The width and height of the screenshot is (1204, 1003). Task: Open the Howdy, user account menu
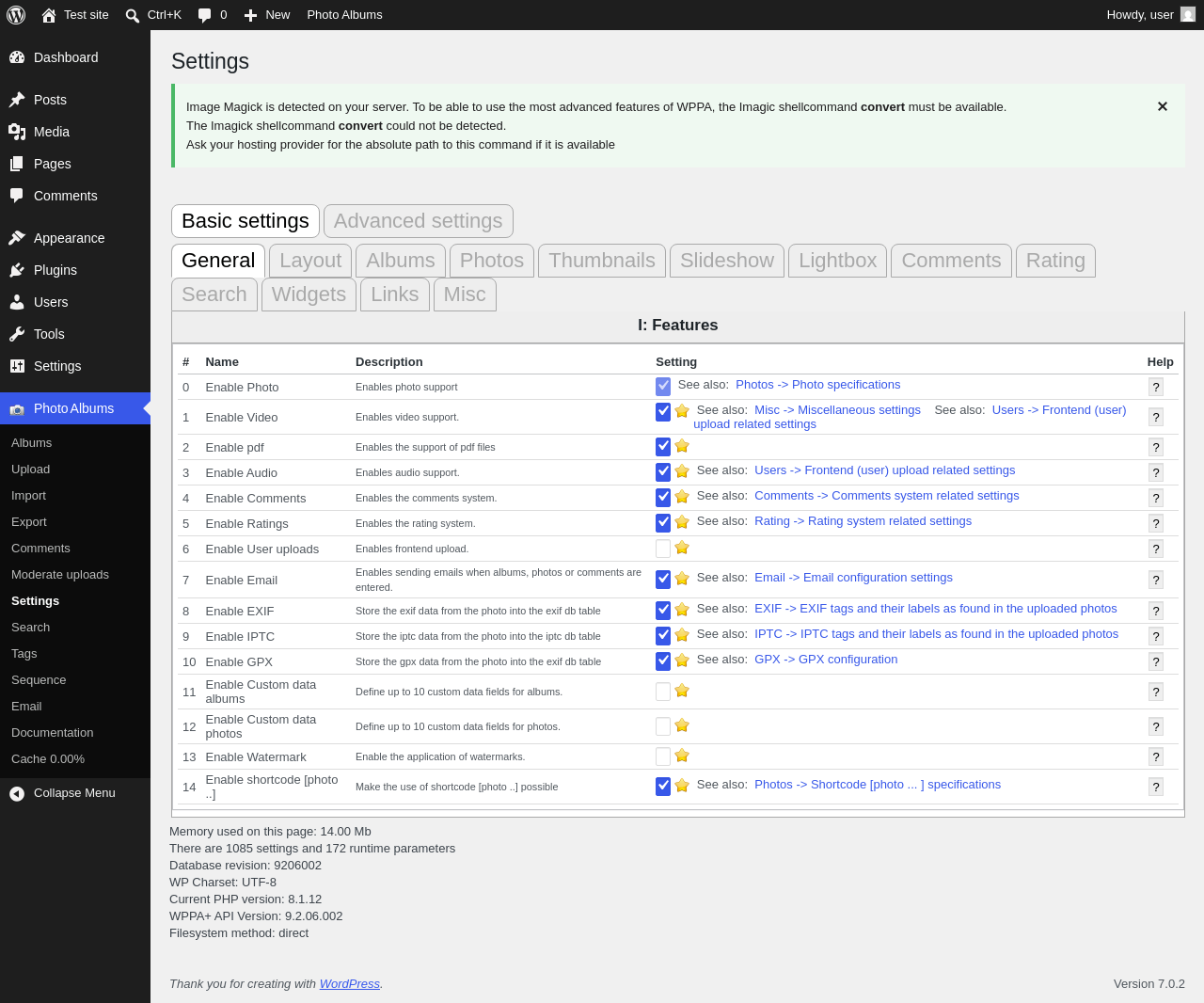pyautogui.click(x=1150, y=15)
